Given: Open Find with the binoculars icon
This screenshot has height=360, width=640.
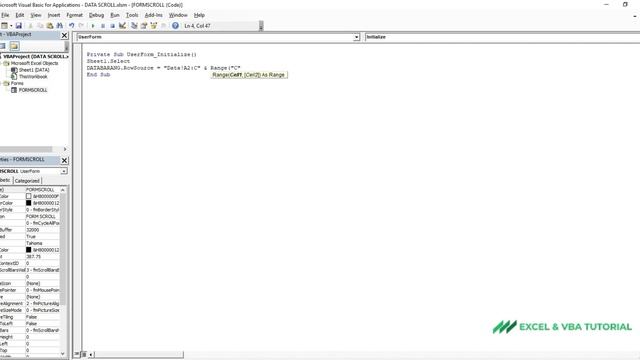Looking at the screenshot, I should pyautogui.click(x=60, y=26).
